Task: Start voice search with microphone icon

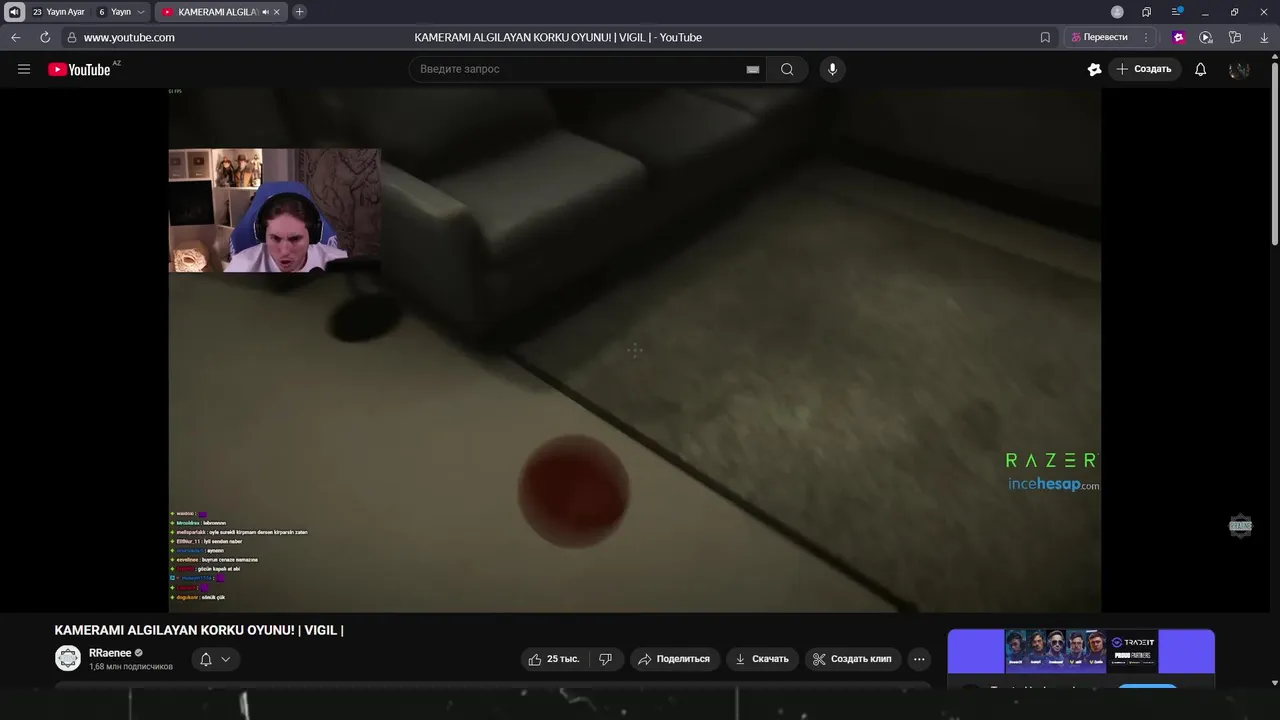Action: click(831, 69)
